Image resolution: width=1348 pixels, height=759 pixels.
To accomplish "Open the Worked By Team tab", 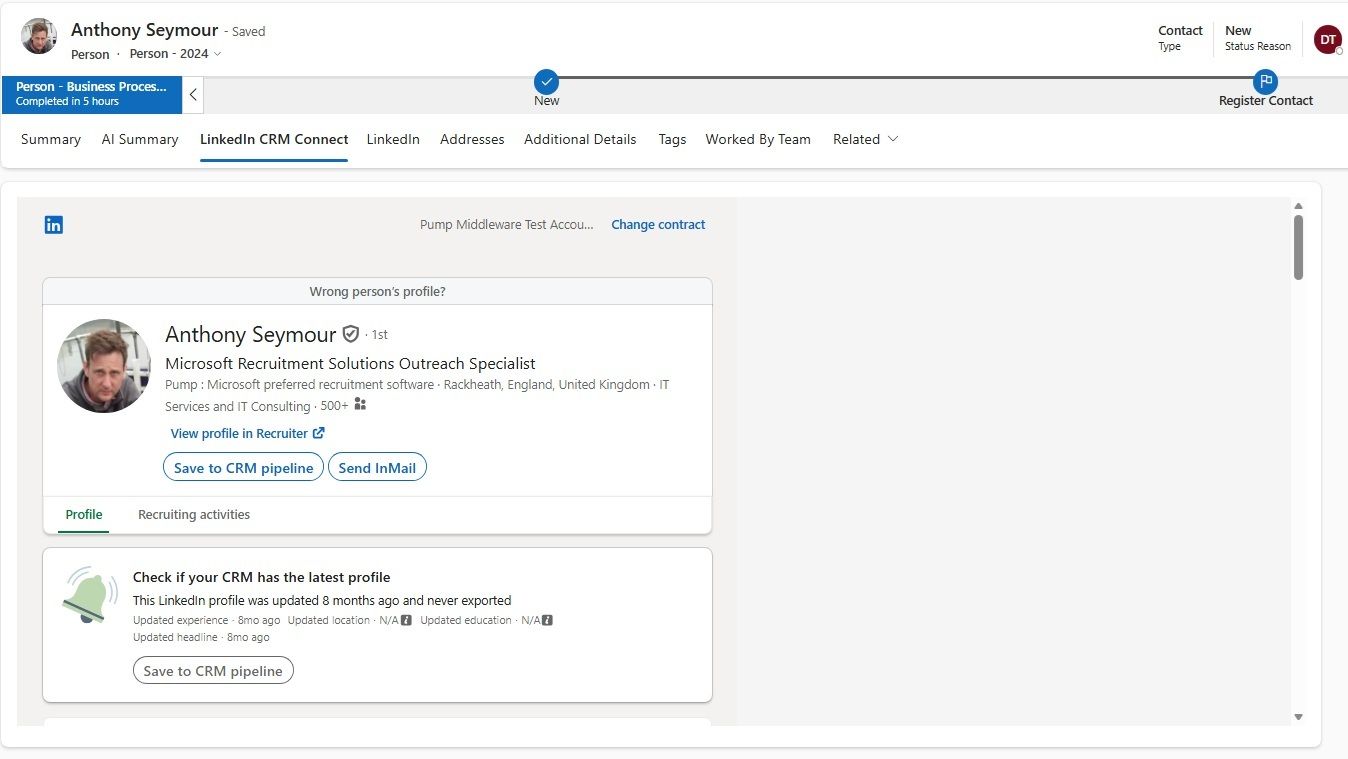I will (x=758, y=139).
